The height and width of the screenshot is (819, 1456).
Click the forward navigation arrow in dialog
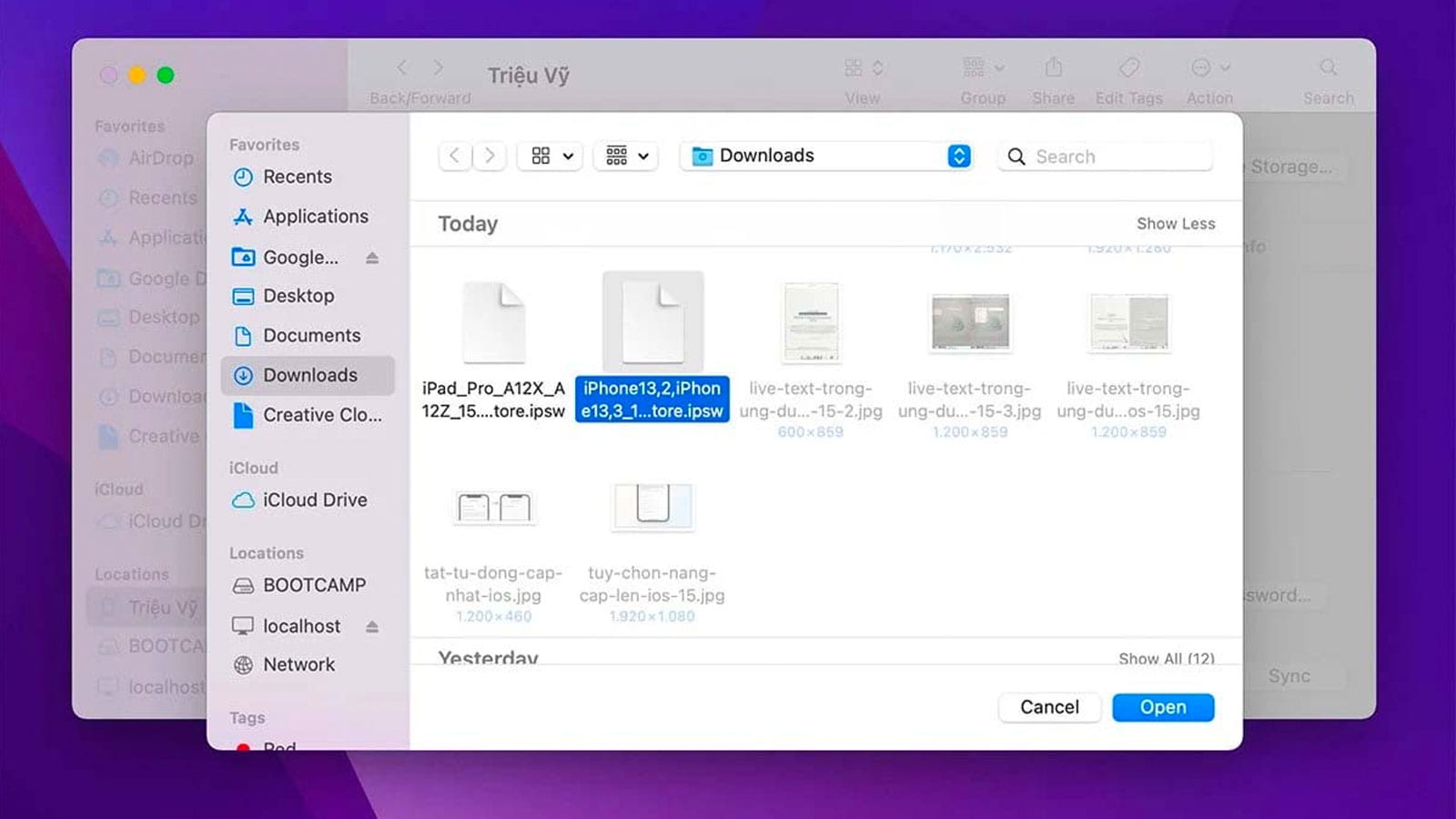490,157
